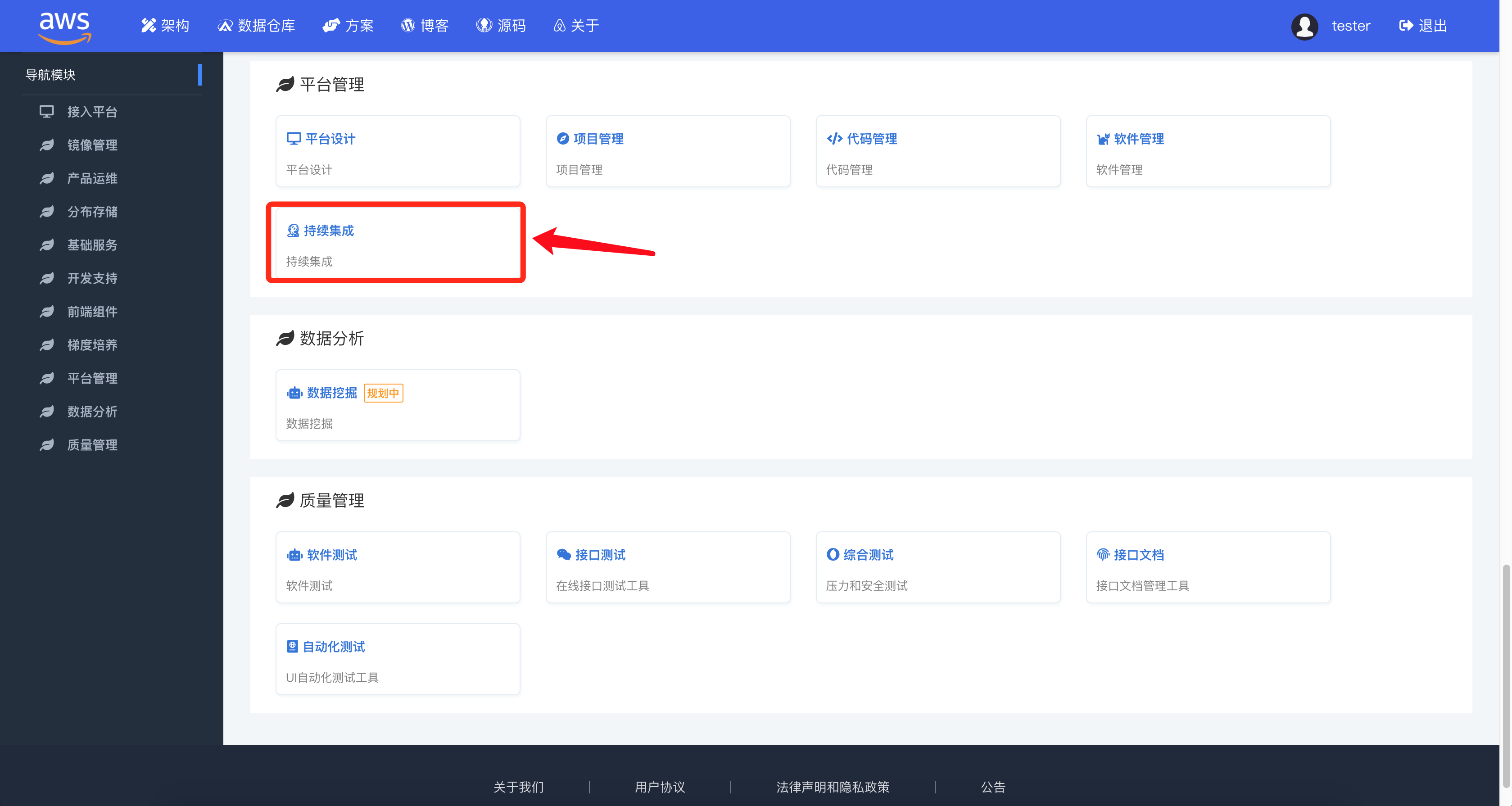Screen dimensions: 1512x806
Task: Click the tester user avatar
Action: (1304, 27)
